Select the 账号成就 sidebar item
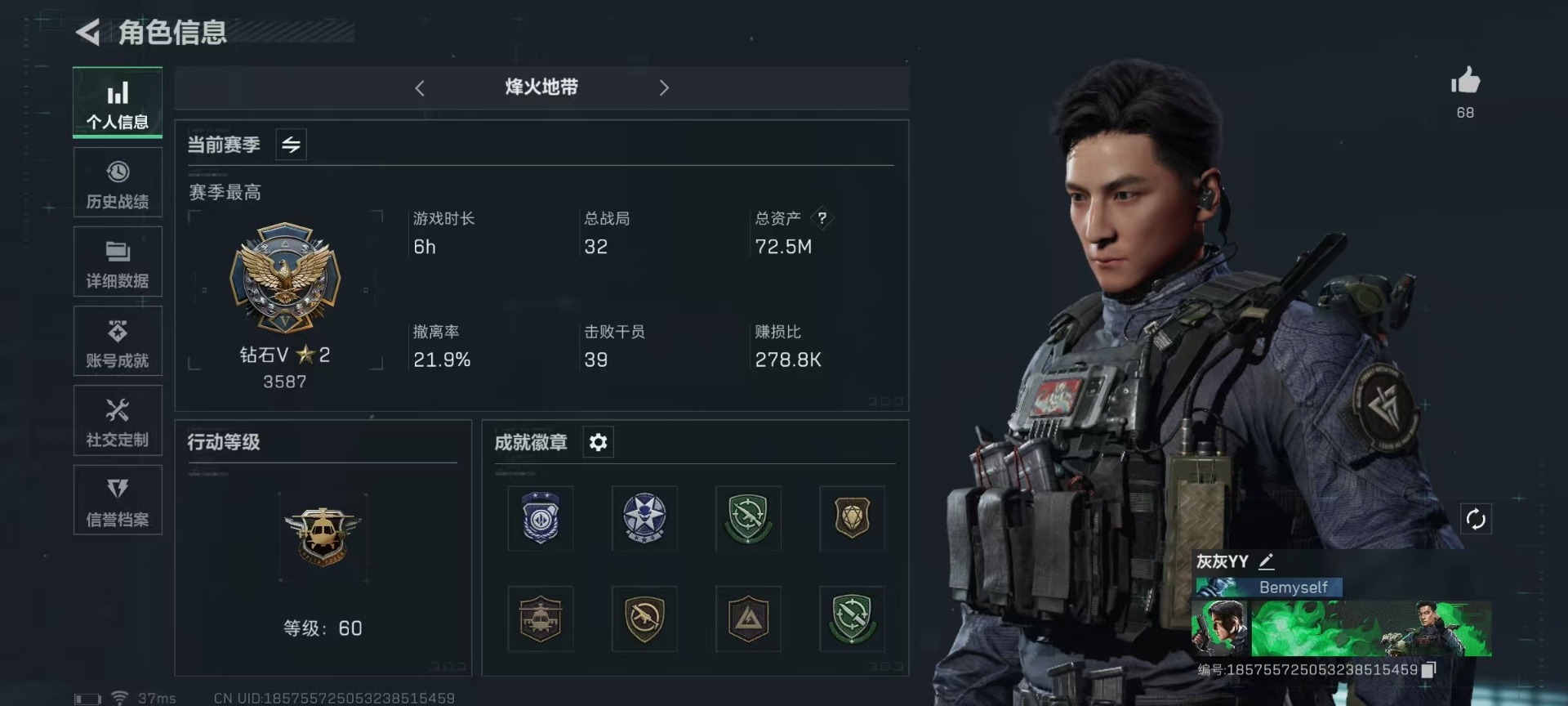The image size is (1568, 706). click(118, 342)
